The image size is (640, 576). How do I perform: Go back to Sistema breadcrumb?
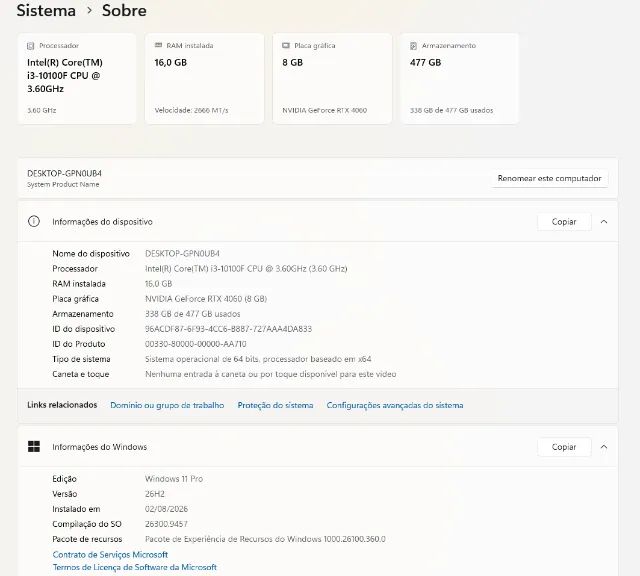pos(46,11)
